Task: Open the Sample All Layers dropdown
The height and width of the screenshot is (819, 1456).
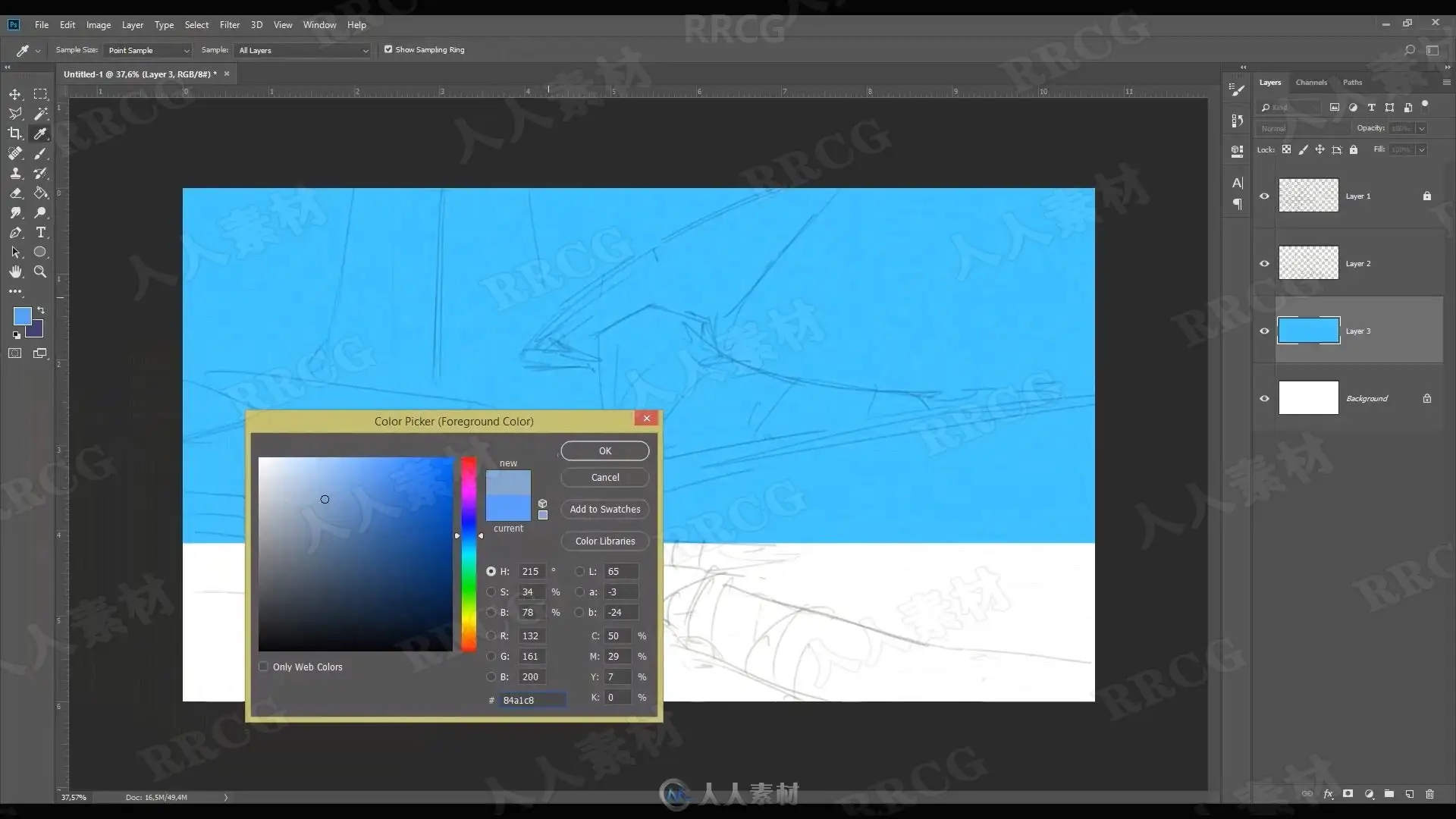Action: pyautogui.click(x=302, y=50)
